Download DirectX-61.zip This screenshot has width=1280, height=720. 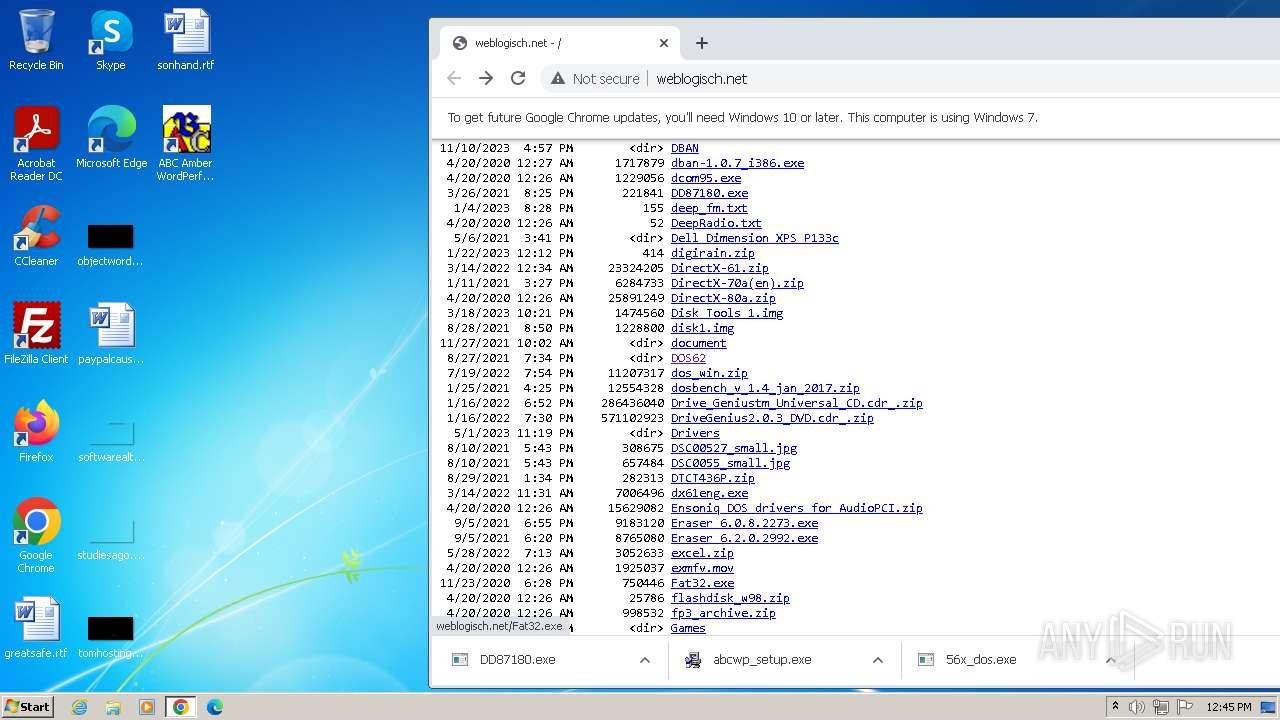point(720,268)
